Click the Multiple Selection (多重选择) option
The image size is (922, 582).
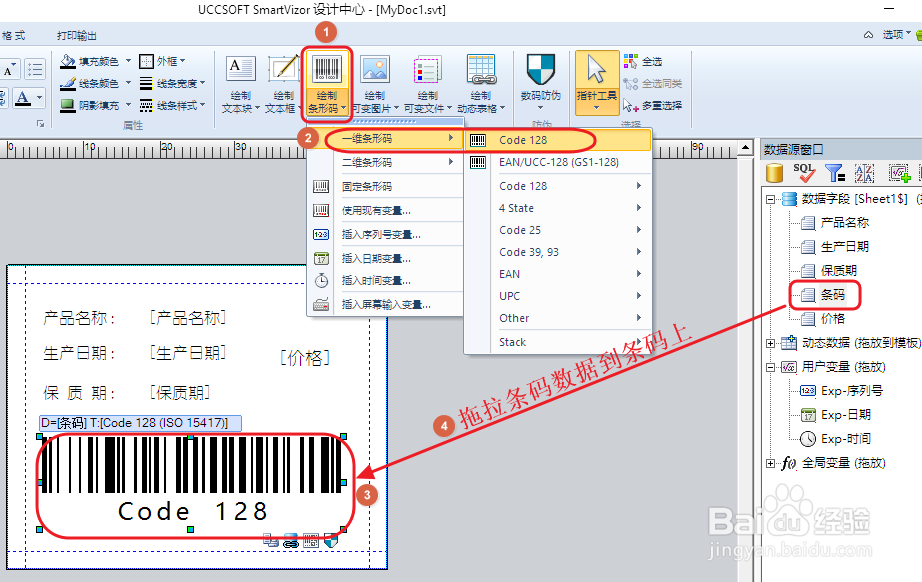tap(653, 106)
